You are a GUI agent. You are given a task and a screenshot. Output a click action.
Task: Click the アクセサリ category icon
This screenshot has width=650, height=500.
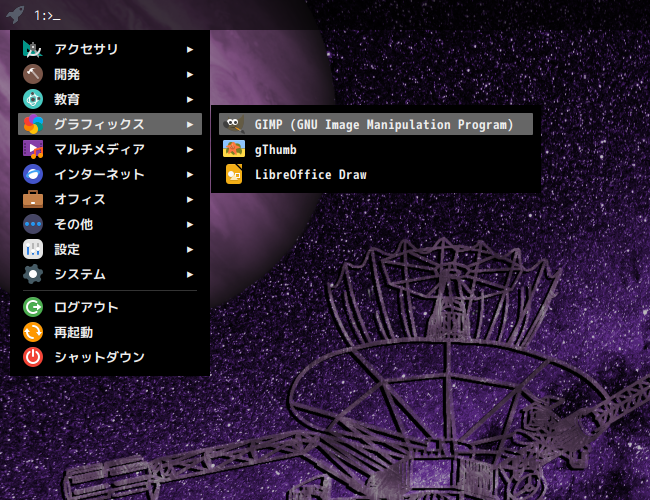(33, 49)
